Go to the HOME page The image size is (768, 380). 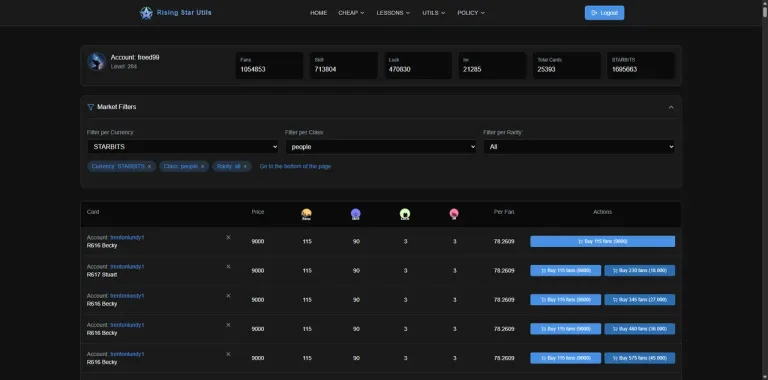pos(318,13)
